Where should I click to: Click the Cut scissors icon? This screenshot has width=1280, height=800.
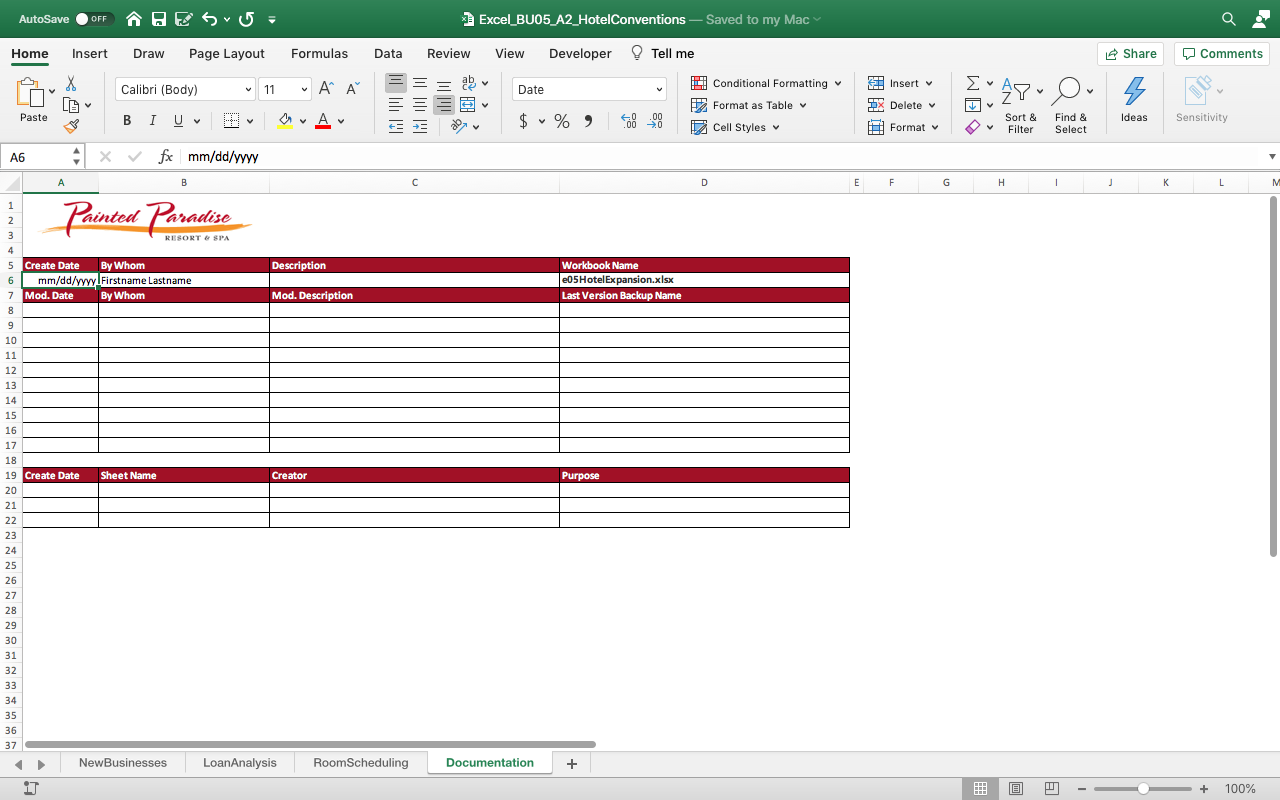click(x=71, y=84)
